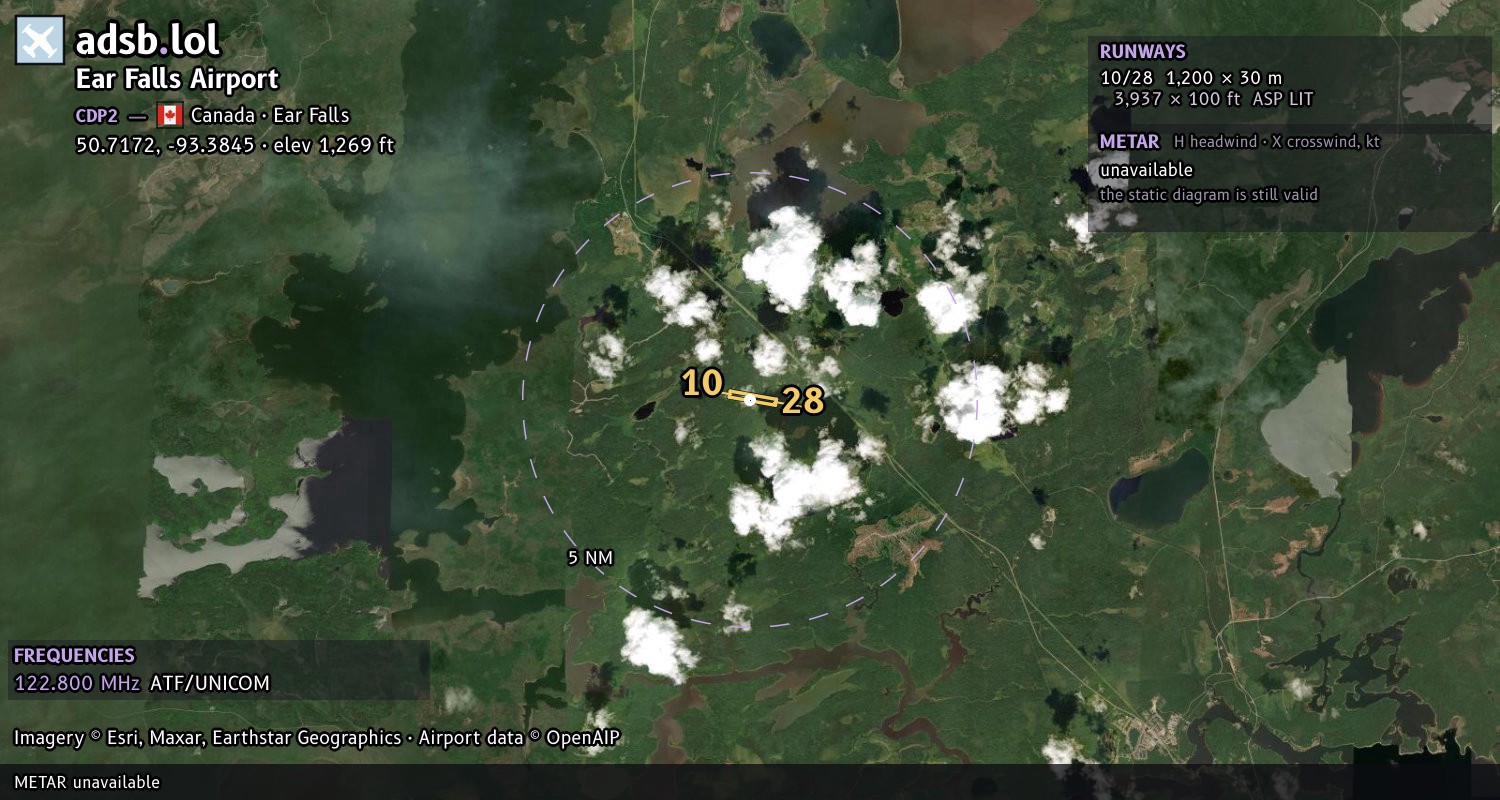Click the FREQUENCIES panel header
The width and height of the screenshot is (1500, 800).
[74, 656]
